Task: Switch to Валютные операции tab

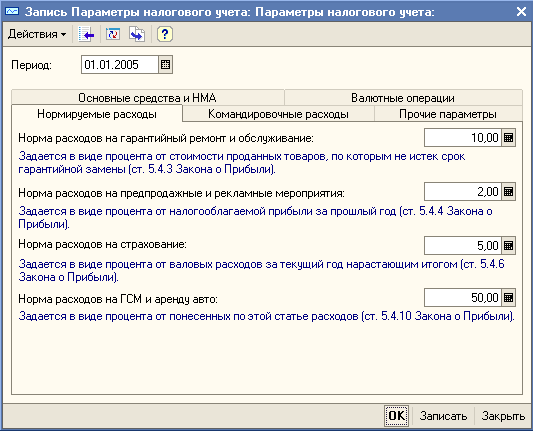Action: [403, 98]
